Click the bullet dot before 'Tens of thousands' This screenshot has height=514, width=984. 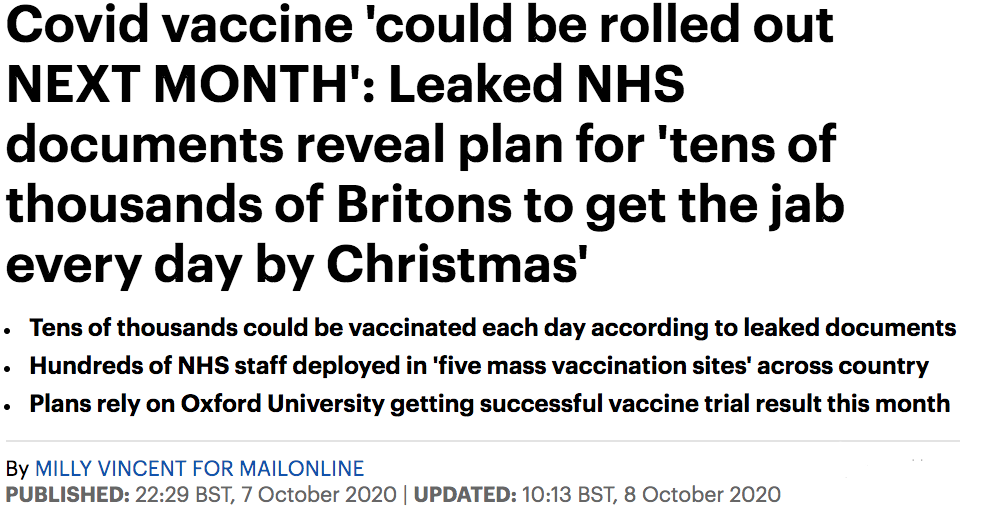pos(8,330)
